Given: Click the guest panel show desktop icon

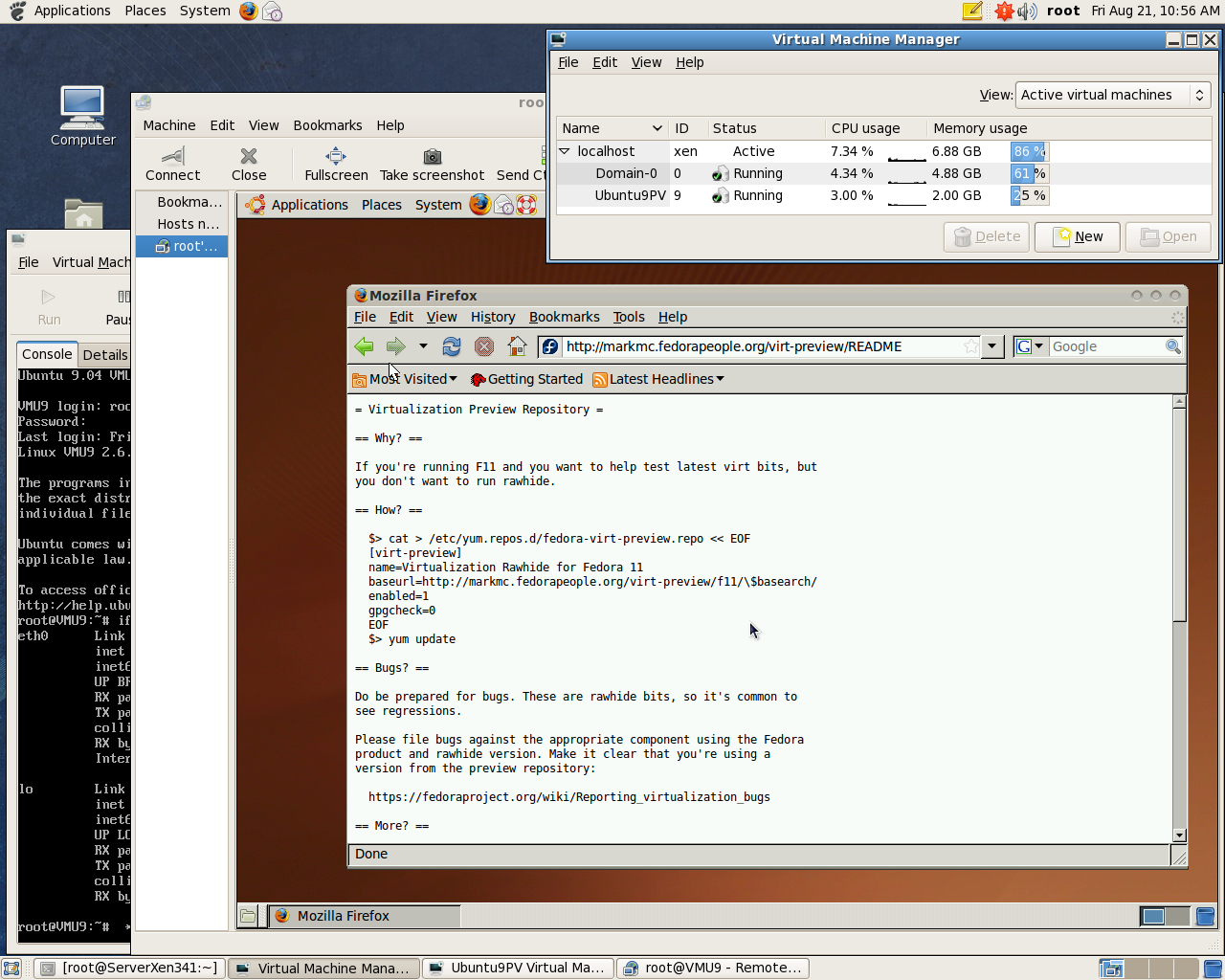Looking at the screenshot, I should [x=248, y=916].
